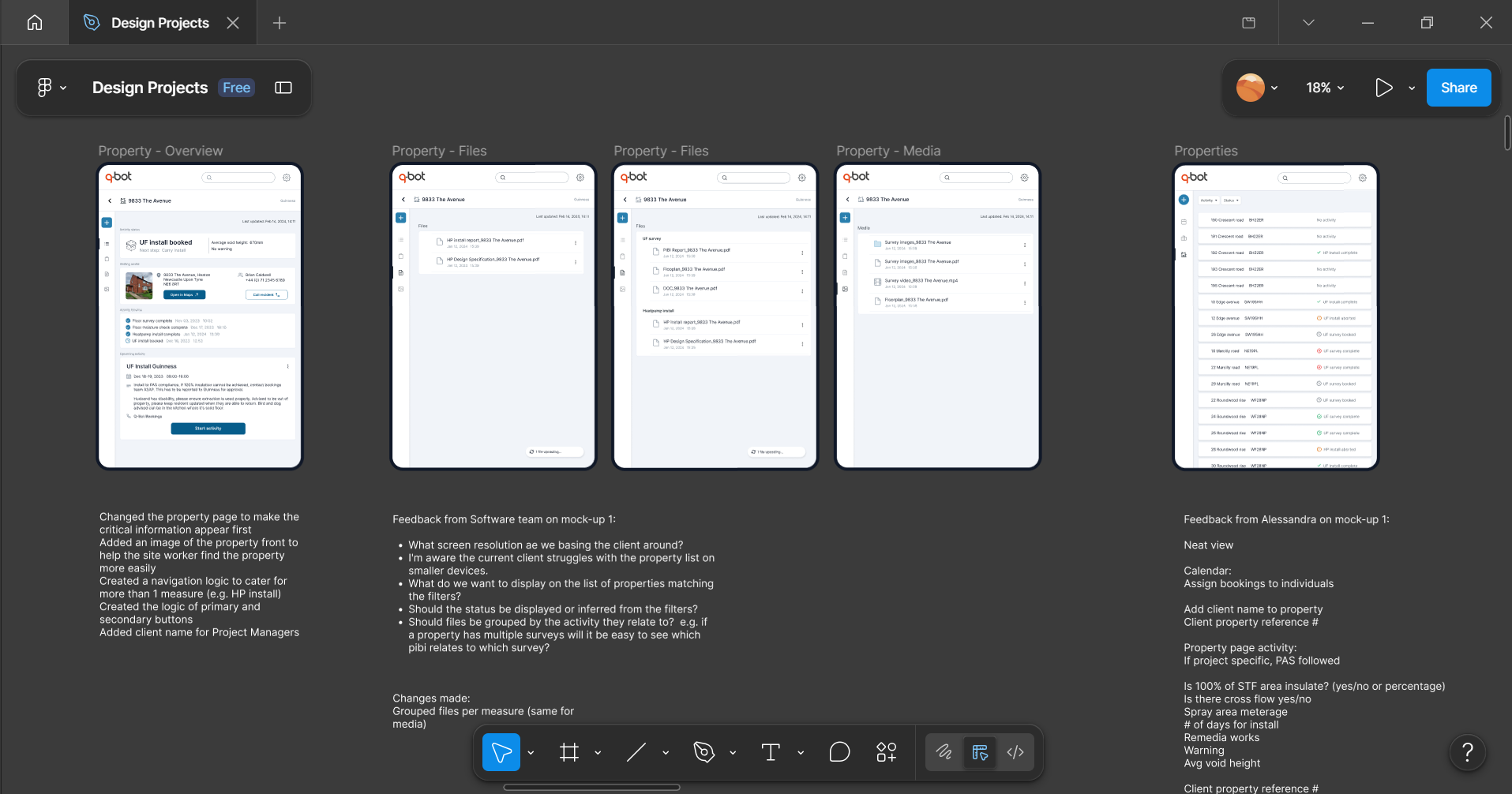Open the Figma main menu logo
This screenshot has height=794, width=1512.
click(x=45, y=88)
